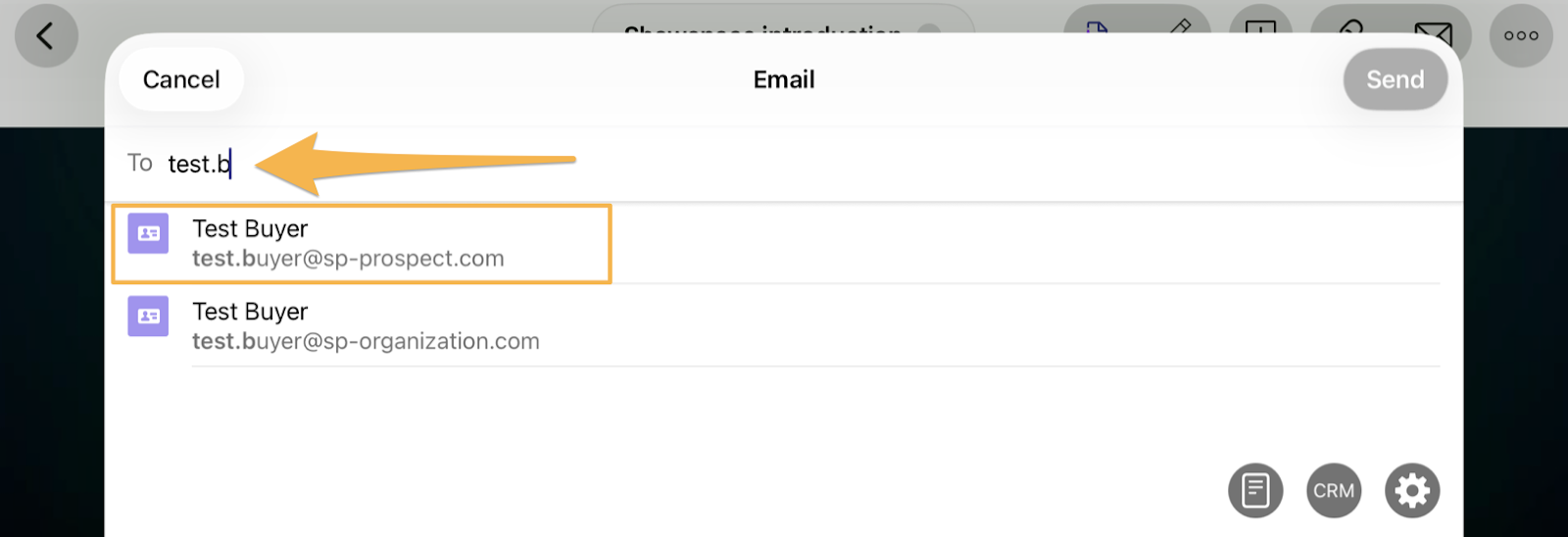Click the pencil edit icon in toolbar
Viewport: 1568px width, 537px height.
[1181, 26]
